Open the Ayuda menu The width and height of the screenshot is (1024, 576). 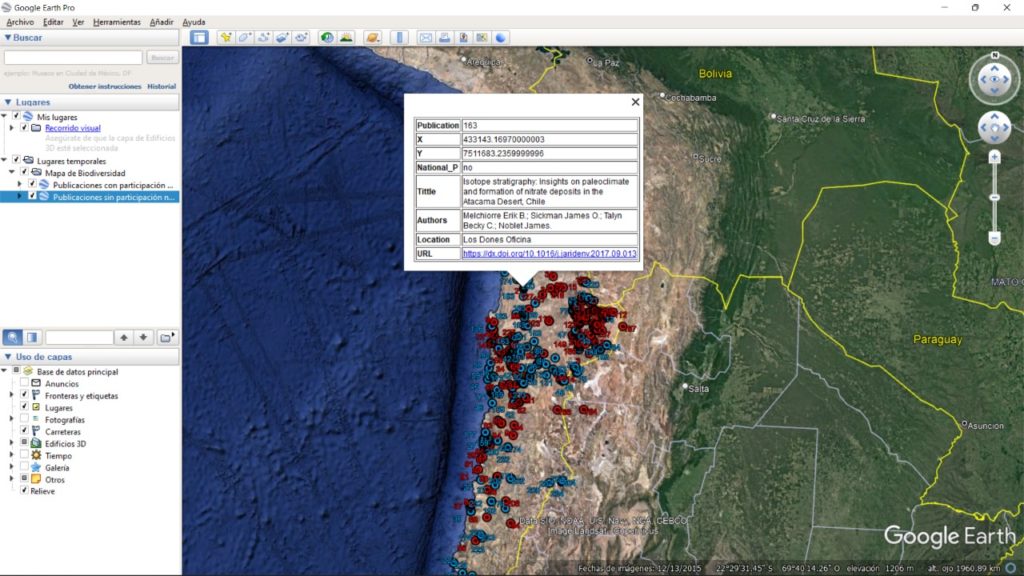(x=194, y=22)
